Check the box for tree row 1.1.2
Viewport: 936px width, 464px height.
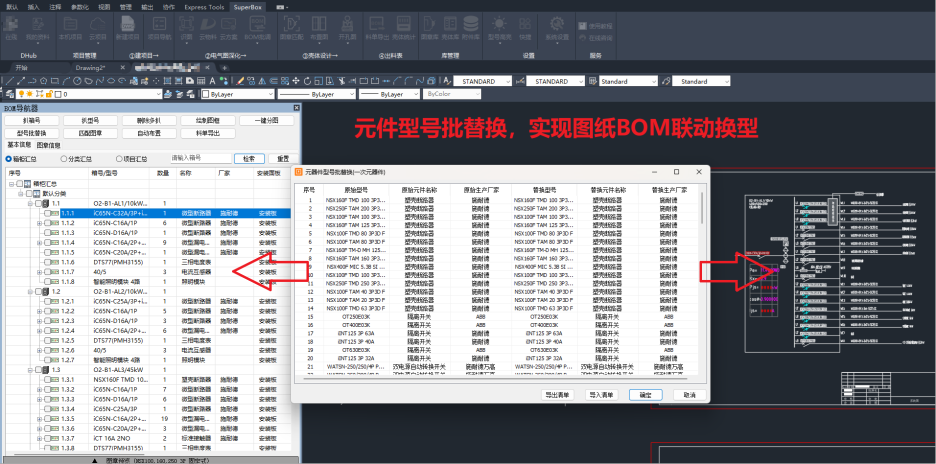(48, 223)
